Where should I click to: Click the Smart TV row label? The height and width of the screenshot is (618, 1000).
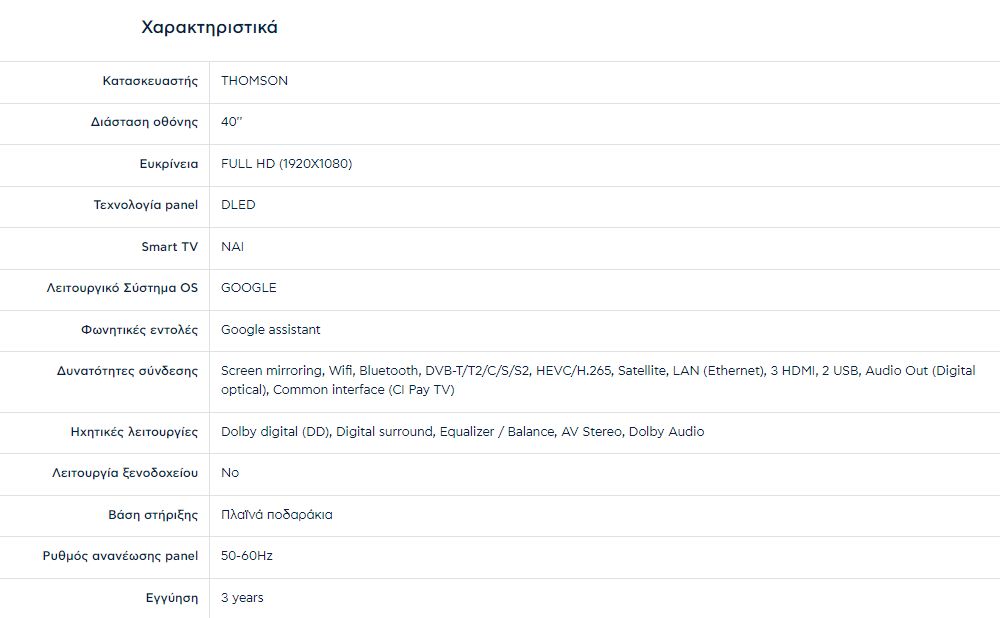[x=169, y=247]
